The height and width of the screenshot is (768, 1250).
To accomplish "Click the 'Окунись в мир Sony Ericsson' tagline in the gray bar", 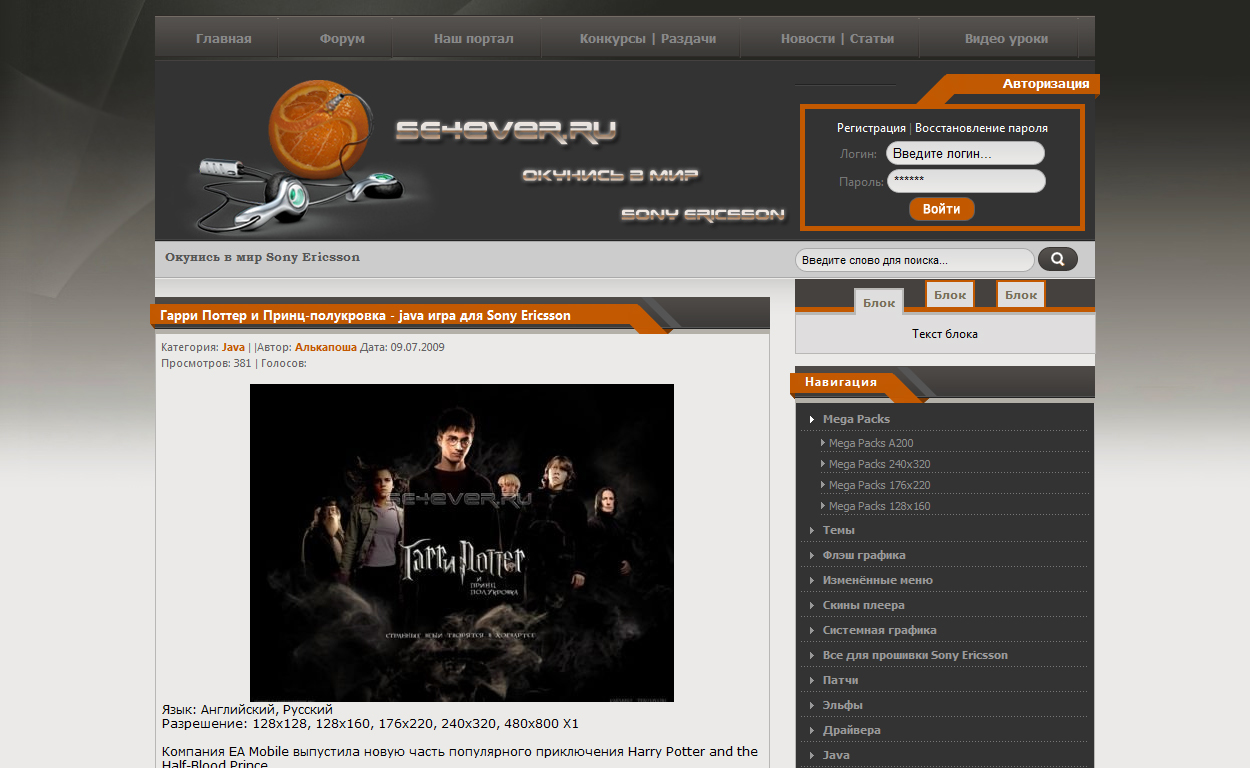I will click(x=262, y=257).
